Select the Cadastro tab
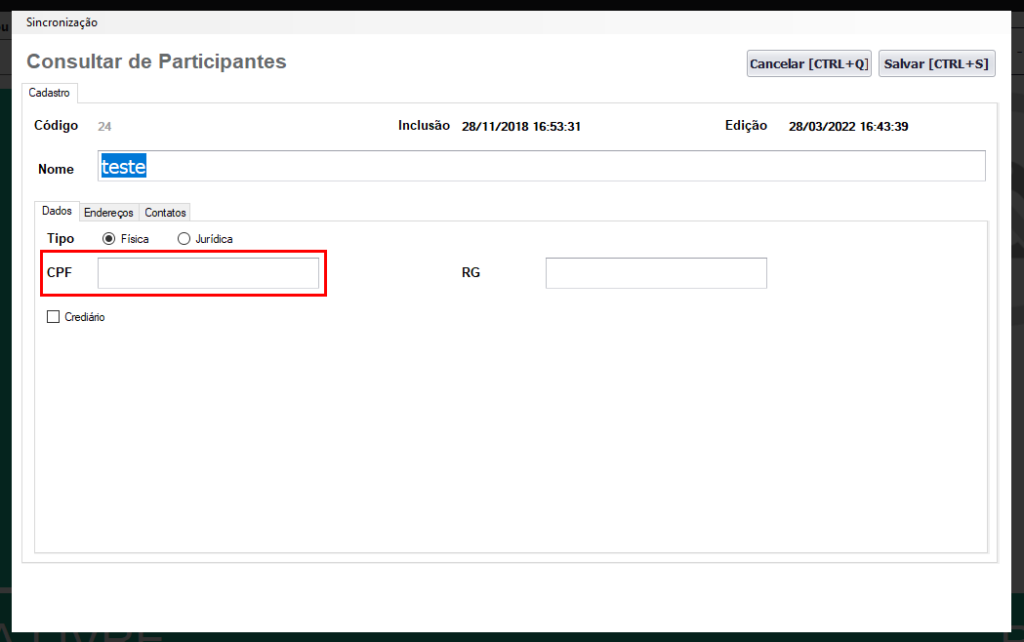Screen dimensions: 1024x642 (x=49, y=93)
